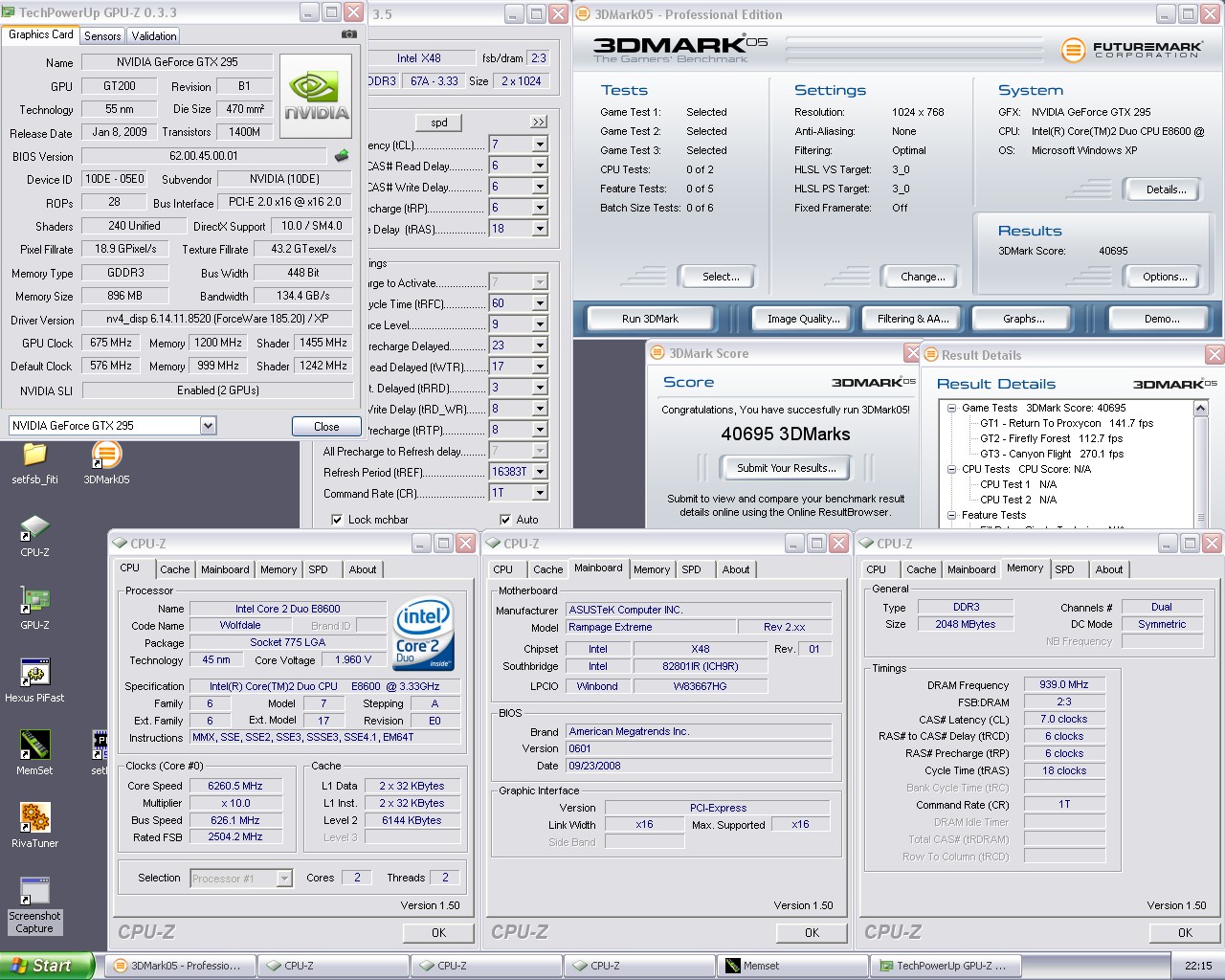Viewport: 1225px width, 980px height.
Task: Click the 40695 3DMarks score text
Action: pyautogui.click(x=786, y=434)
